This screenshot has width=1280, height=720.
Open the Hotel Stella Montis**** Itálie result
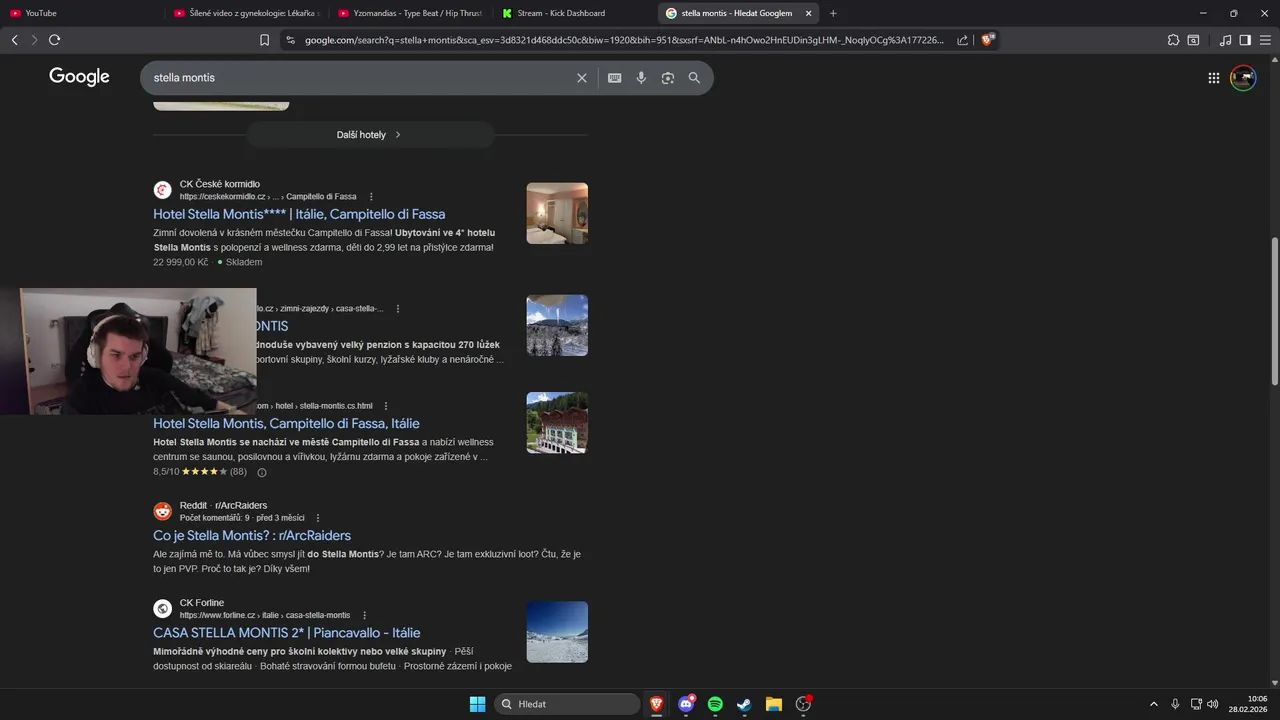click(299, 214)
